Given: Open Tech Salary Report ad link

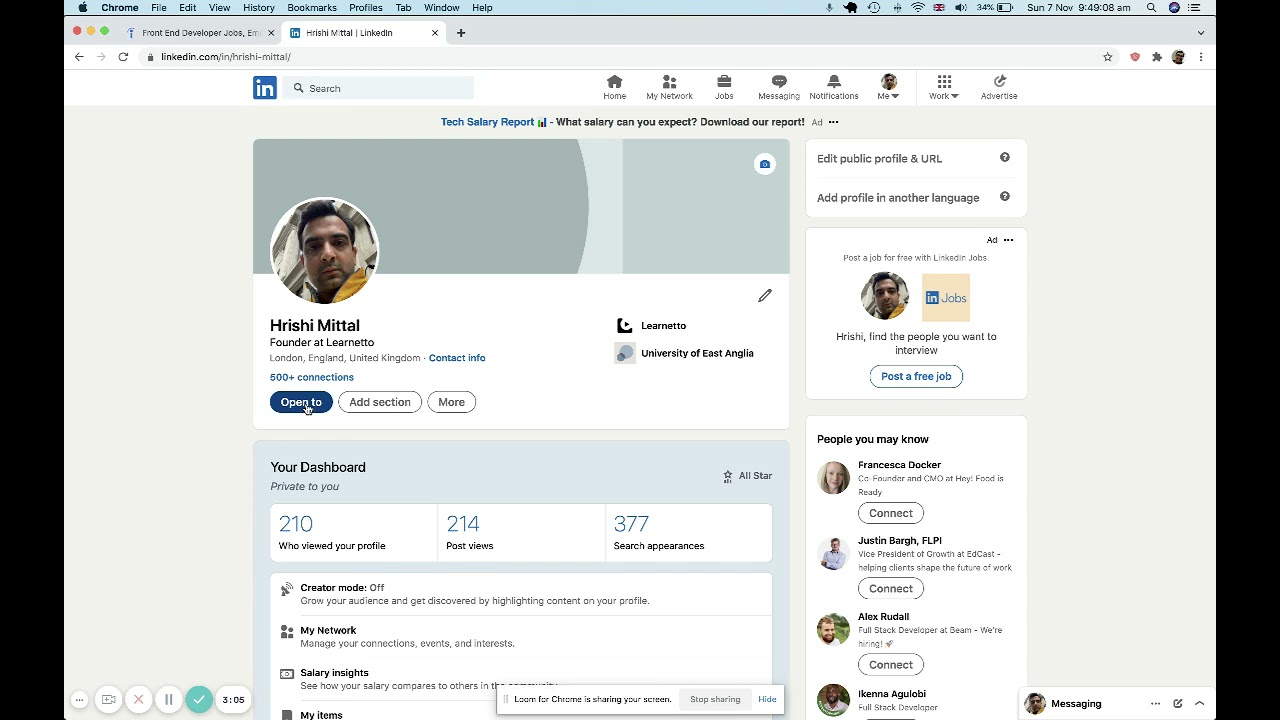Looking at the screenshot, I should [x=623, y=122].
